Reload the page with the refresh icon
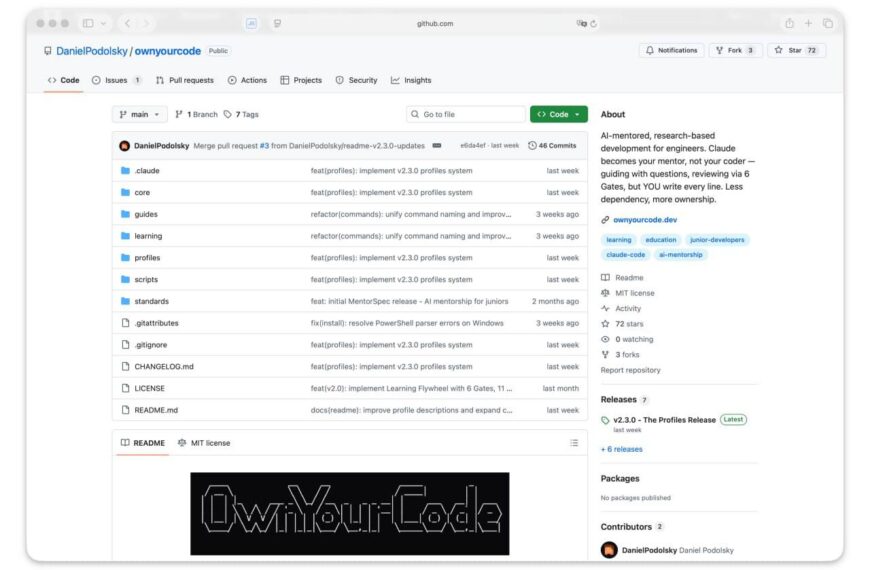 [x=594, y=23]
